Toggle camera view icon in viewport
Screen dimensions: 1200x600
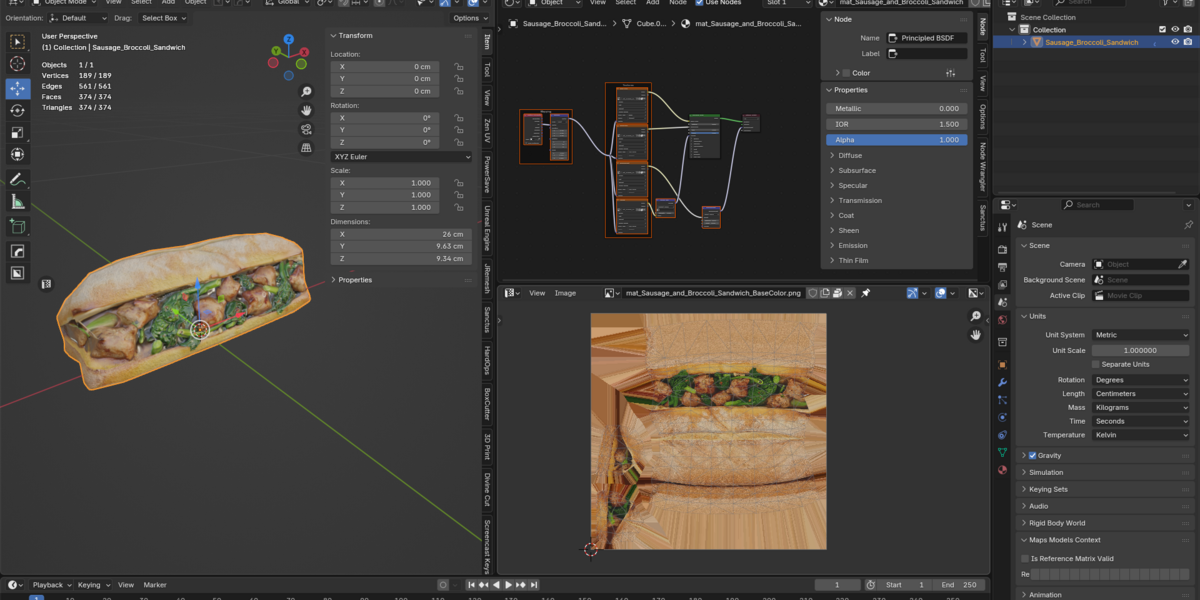[306, 129]
